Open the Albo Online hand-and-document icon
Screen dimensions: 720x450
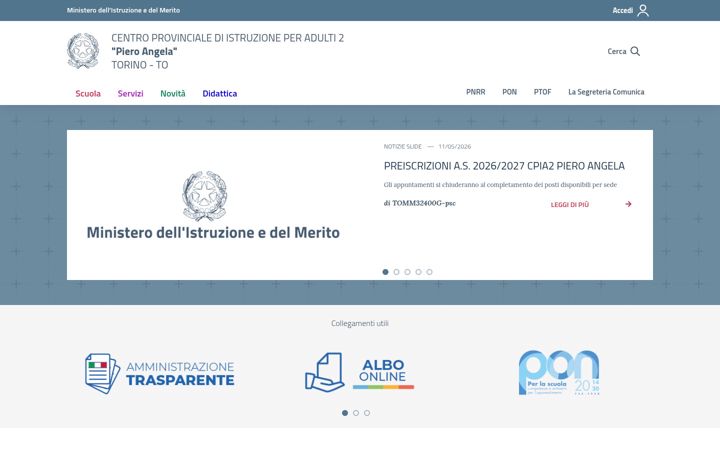[325, 372]
